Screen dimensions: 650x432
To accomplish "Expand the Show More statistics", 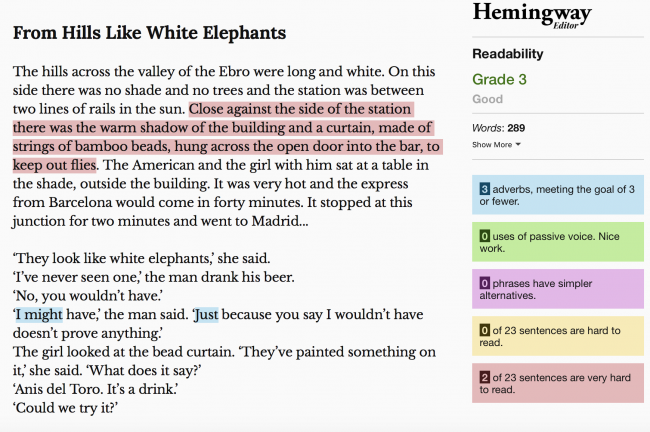I will coord(496,145).
